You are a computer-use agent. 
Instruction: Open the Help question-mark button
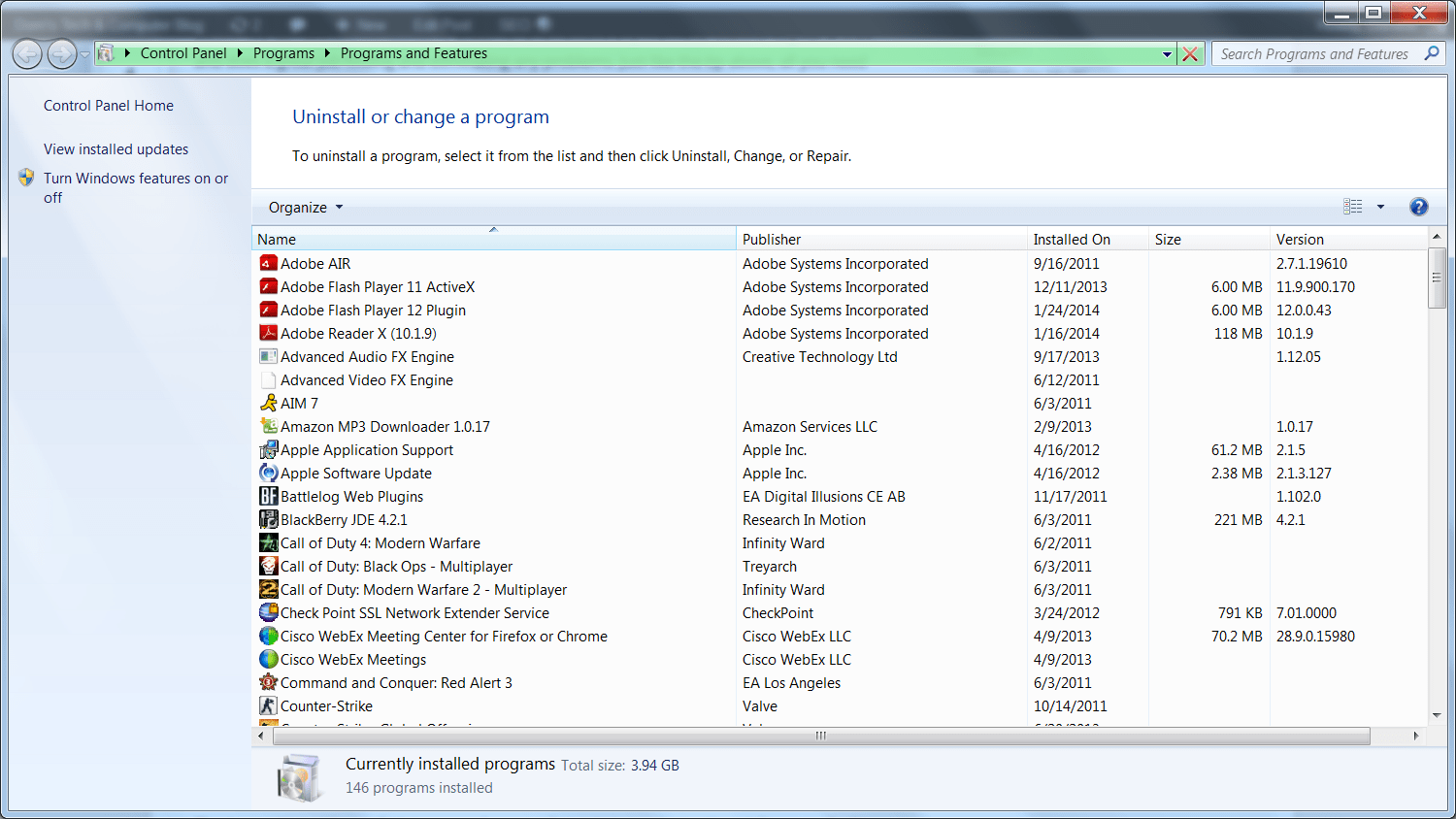coord(1418,206)
